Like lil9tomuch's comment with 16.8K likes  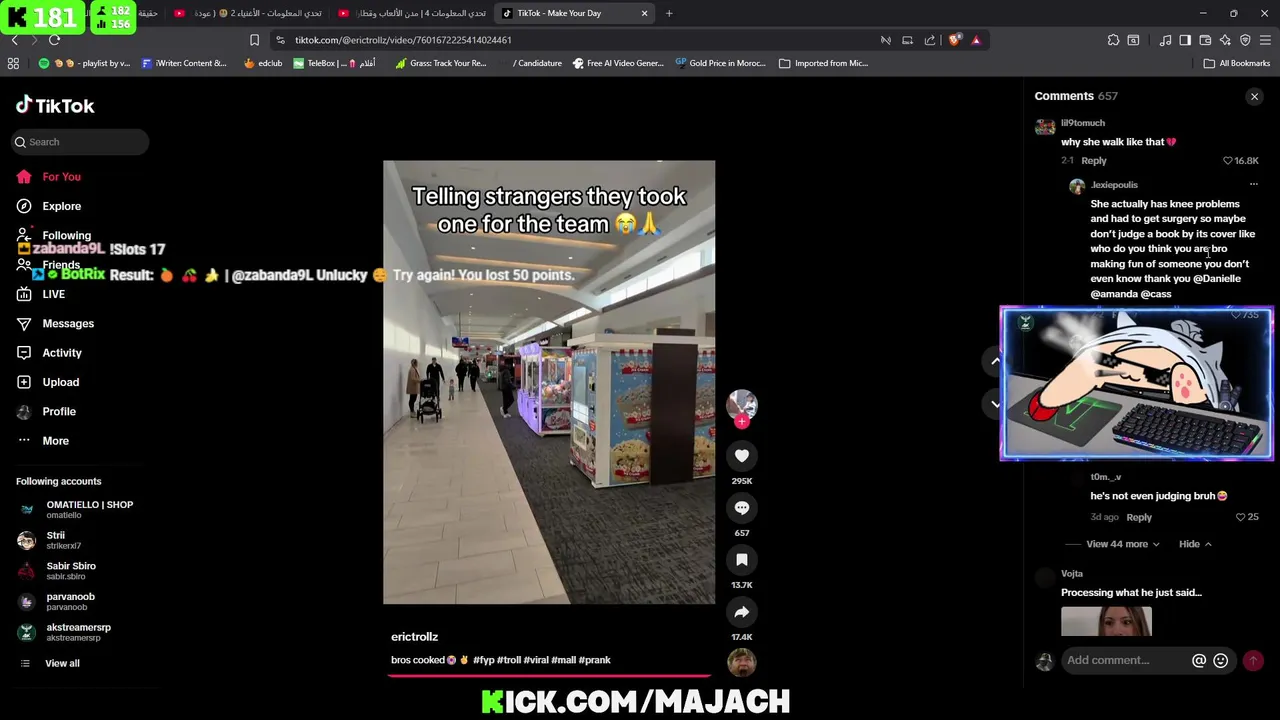1228,161
